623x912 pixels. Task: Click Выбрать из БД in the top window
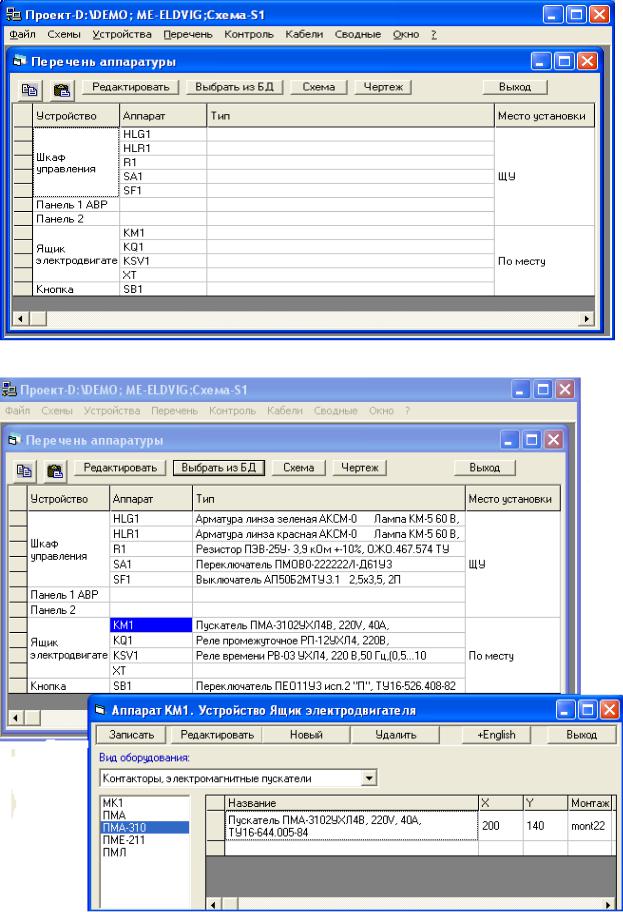(x=234, y=87)
